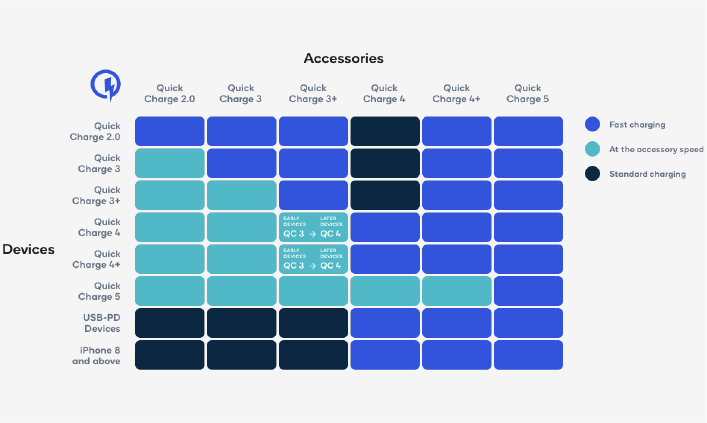Click the Quick Charge lightning bolt logo
The image size is (707, 423).
[106, 86]
